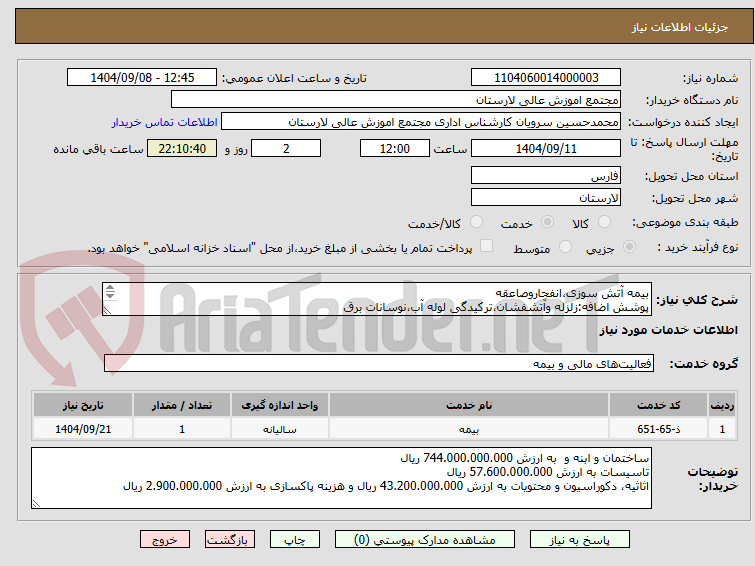Viewport: 755px width, 566px height.
Task: Click the ساعت field showing 12:00
Action: point(395,148)
